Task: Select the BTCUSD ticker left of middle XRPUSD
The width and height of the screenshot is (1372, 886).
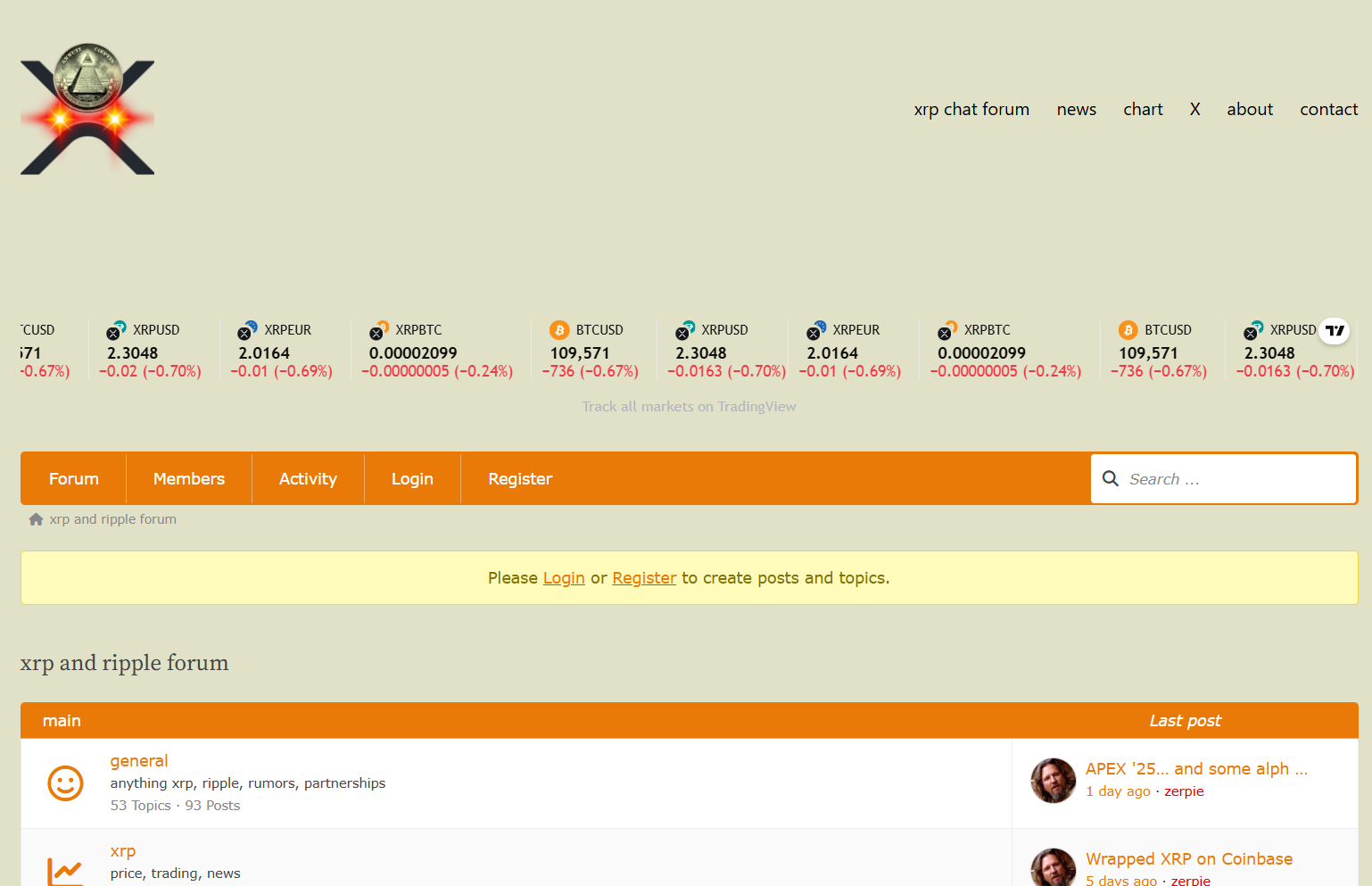Action: click(x=592, y=351)
